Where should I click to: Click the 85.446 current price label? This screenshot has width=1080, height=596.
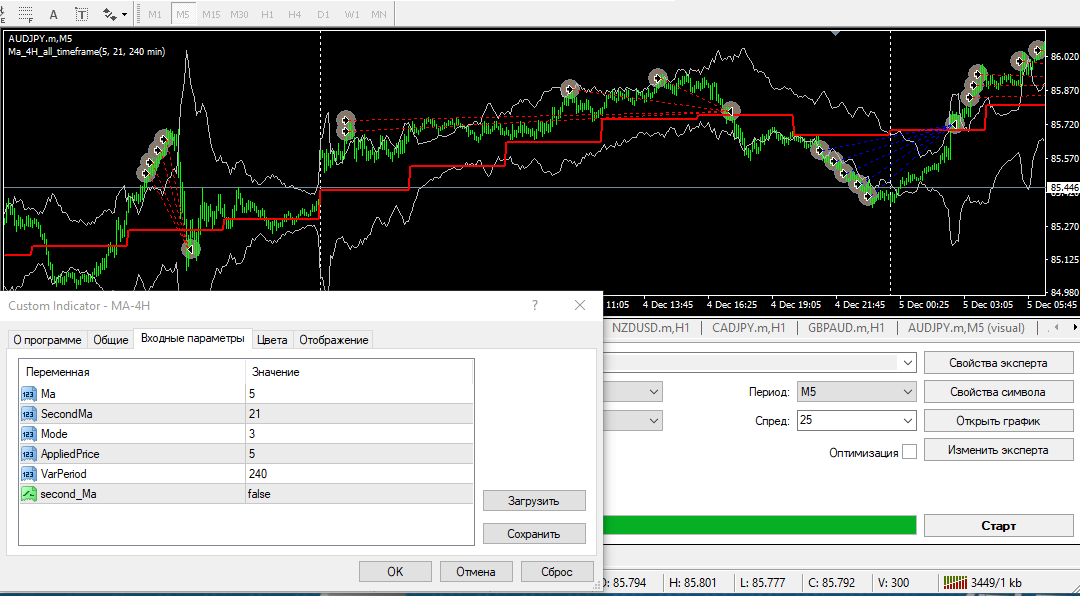click(1062, 187)
